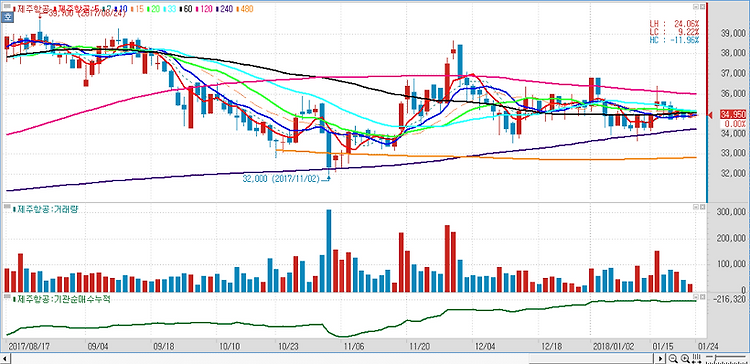This screenshot has height=364, width=750.
Task: Select the 60 moving average legend
Action: (187, 9)
